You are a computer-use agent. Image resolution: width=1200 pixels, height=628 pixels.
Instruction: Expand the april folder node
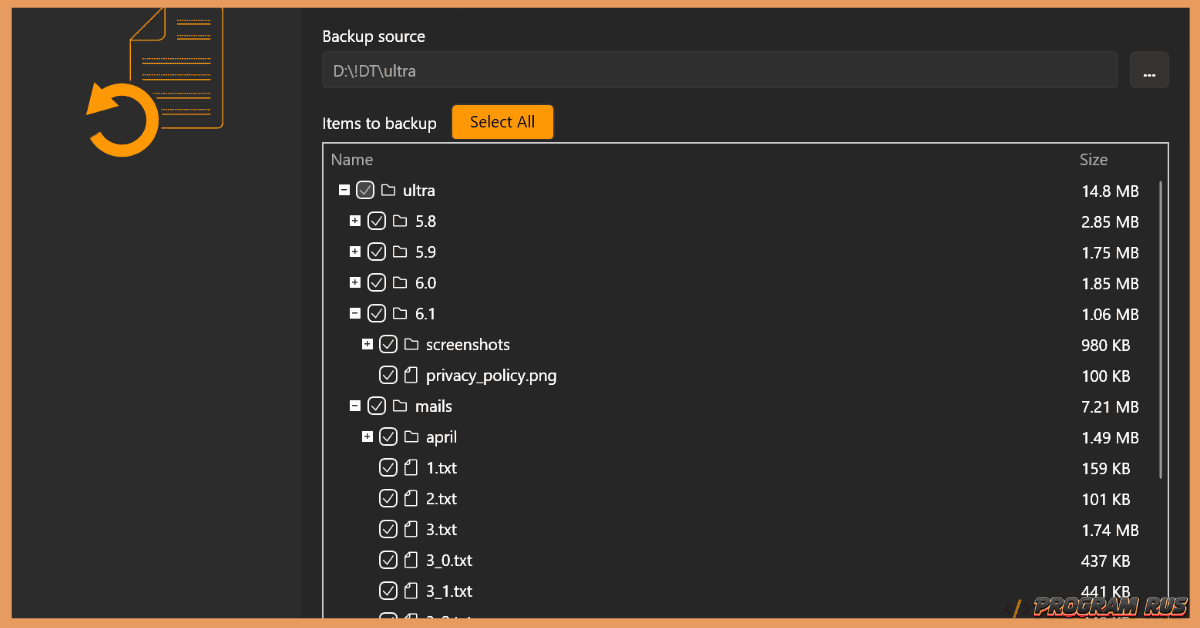(367, 436)
